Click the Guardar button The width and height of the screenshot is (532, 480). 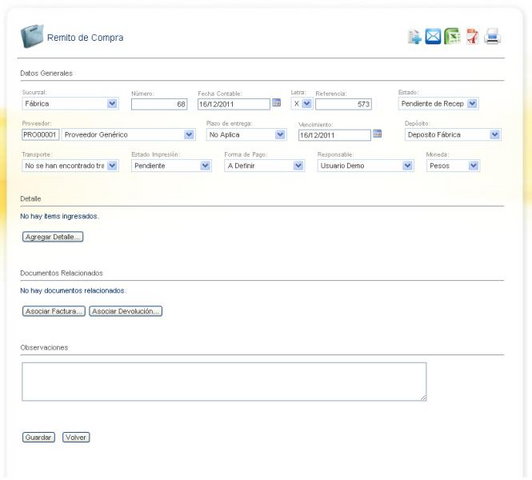(x=38, y=437)
